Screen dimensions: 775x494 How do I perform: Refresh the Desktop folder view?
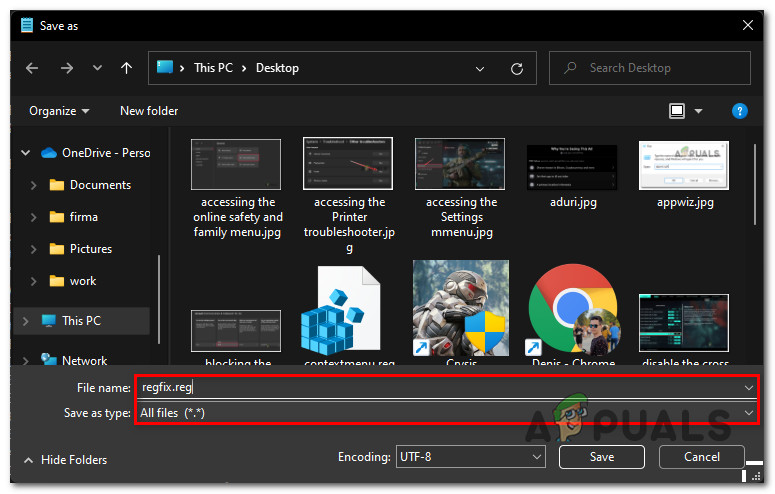click(x=517, y=68)
